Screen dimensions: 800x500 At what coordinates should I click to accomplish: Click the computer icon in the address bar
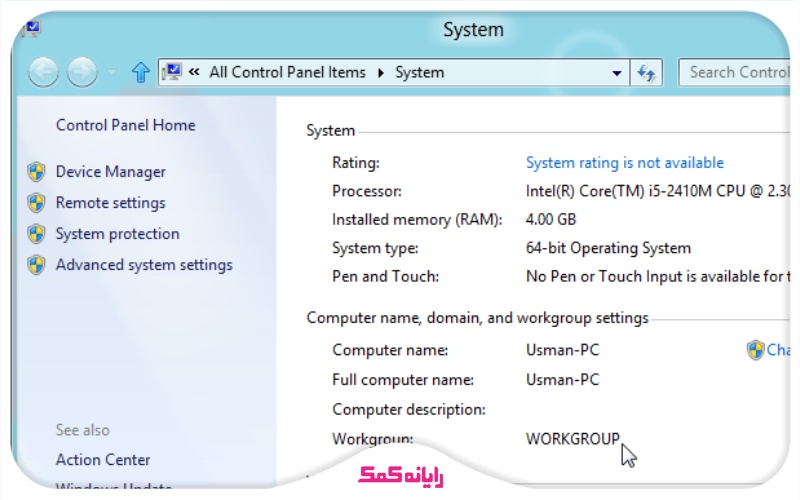coord(171,72)
